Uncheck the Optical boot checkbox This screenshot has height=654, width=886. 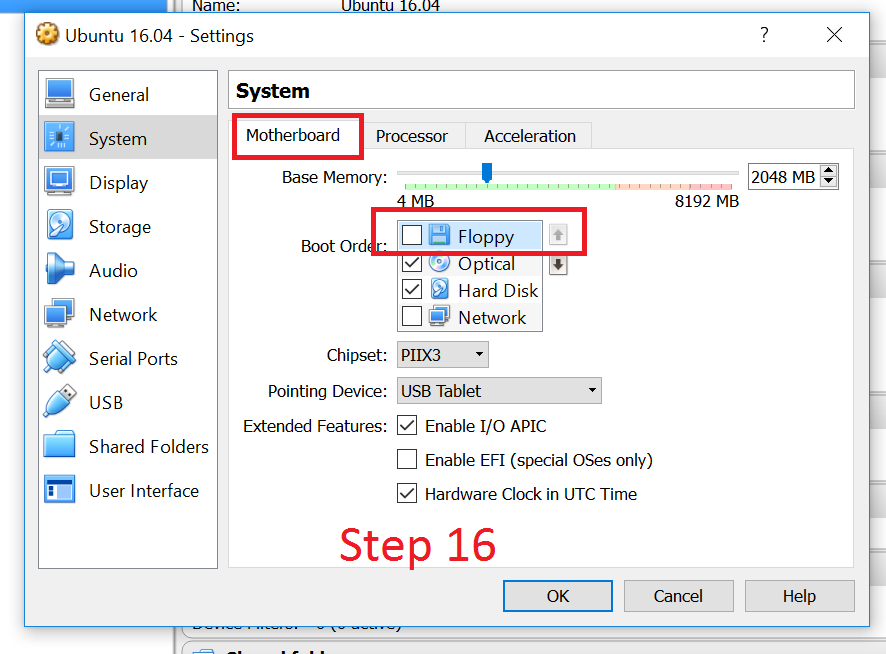(412, 263)
